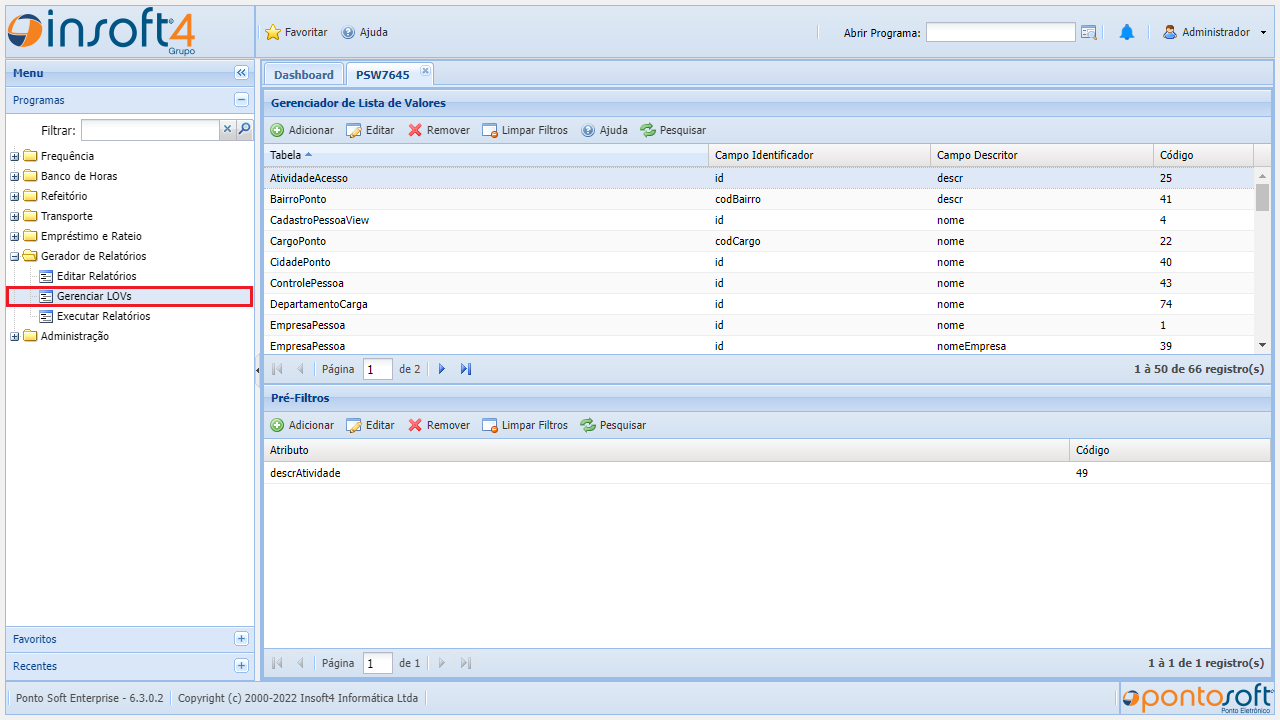Expand the Favoritos panel
This screenshot has width=1280, height=720.
click(x=241, y=639)
